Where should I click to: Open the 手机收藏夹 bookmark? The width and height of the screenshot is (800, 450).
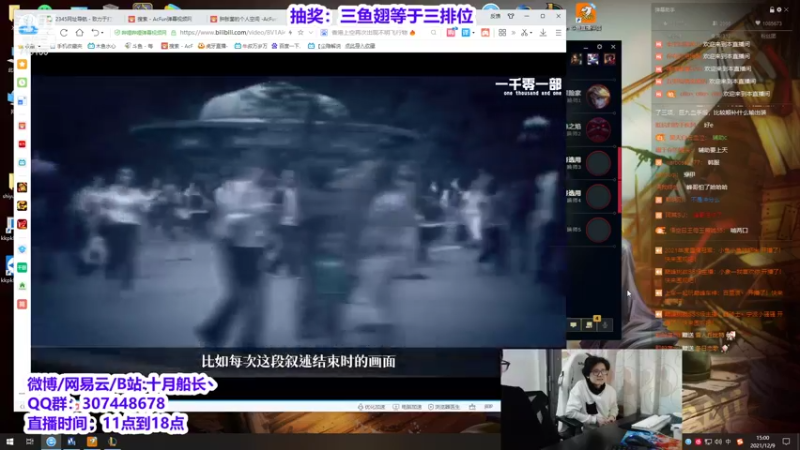[x=66, y=46]
